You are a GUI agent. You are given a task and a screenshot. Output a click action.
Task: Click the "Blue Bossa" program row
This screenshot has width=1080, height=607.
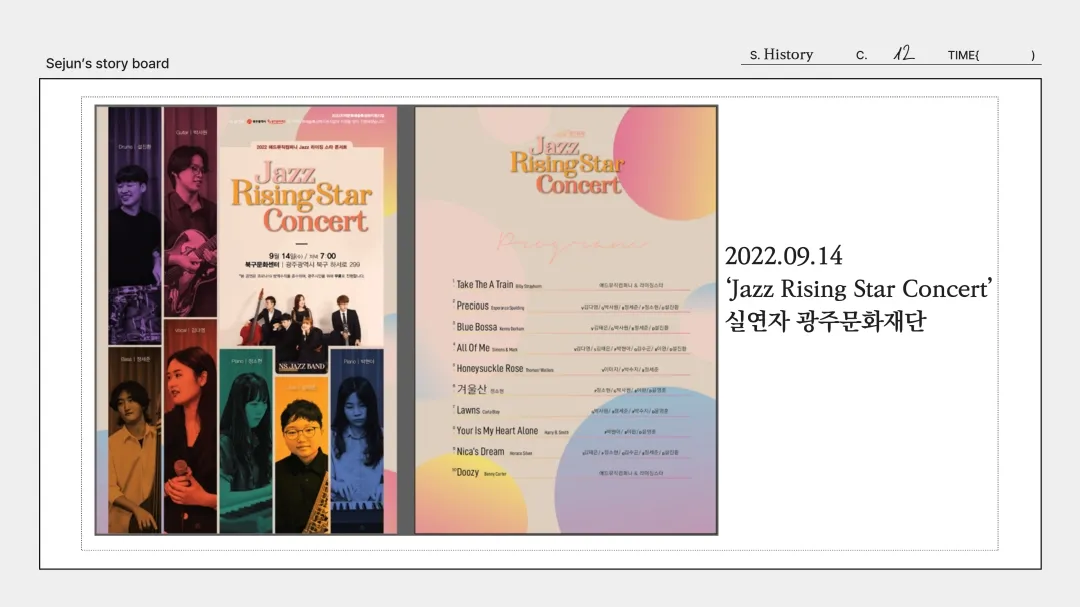(572, 327)
